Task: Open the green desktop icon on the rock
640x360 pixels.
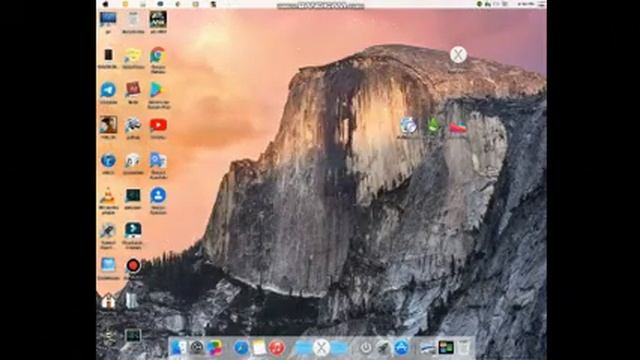Action: click(433, 126)
